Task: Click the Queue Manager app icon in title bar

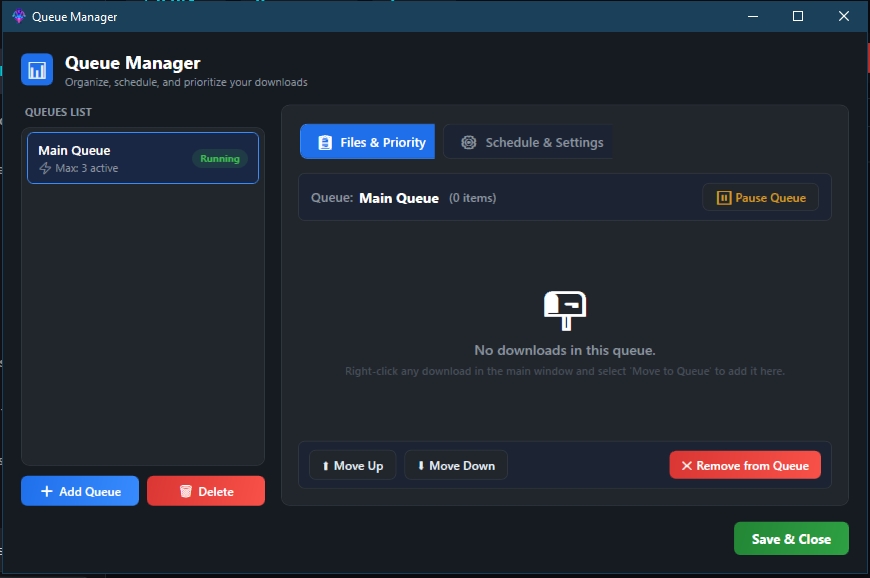Action: 19,17
